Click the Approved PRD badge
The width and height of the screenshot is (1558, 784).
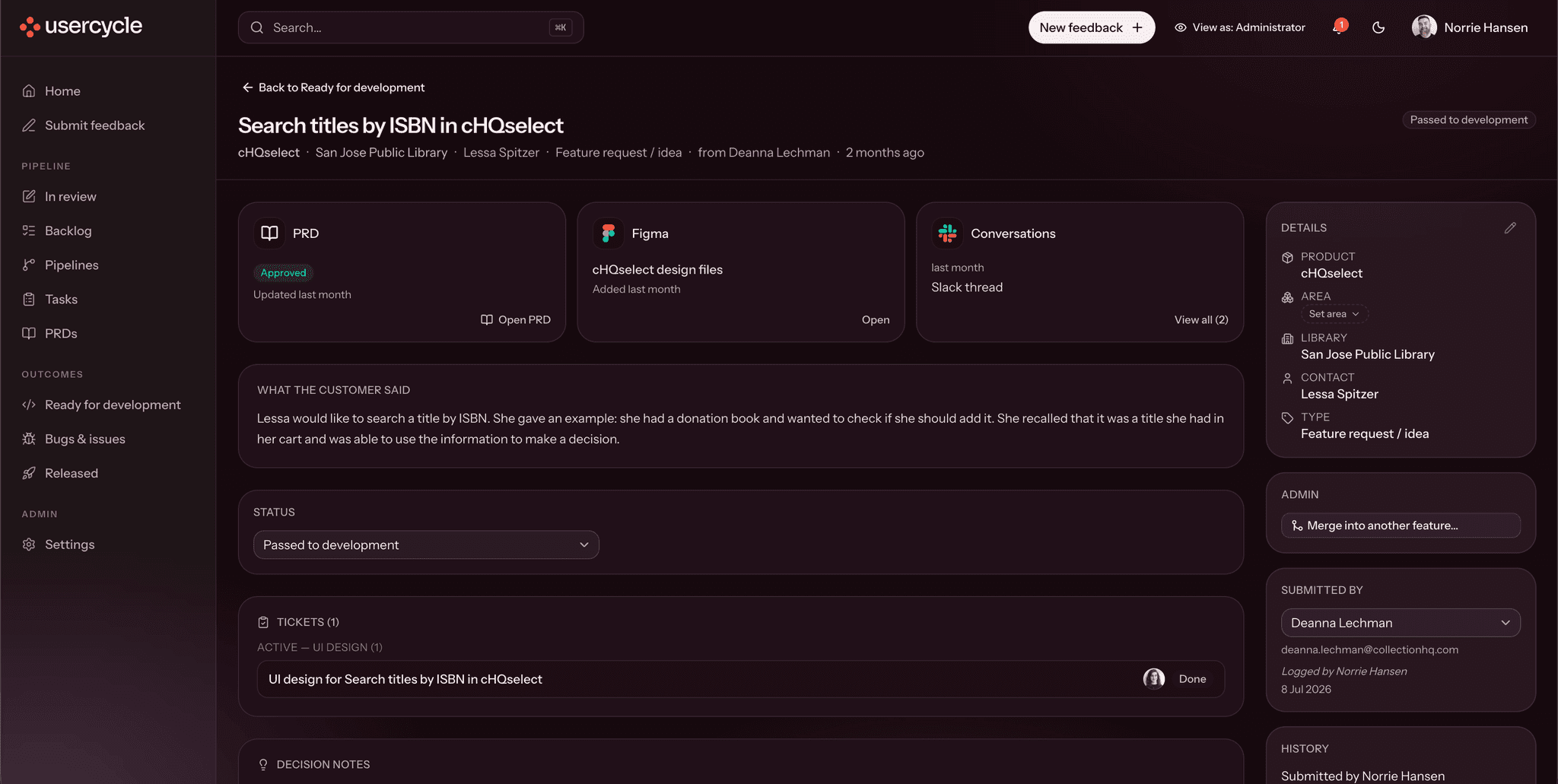[x=283, y=273]
